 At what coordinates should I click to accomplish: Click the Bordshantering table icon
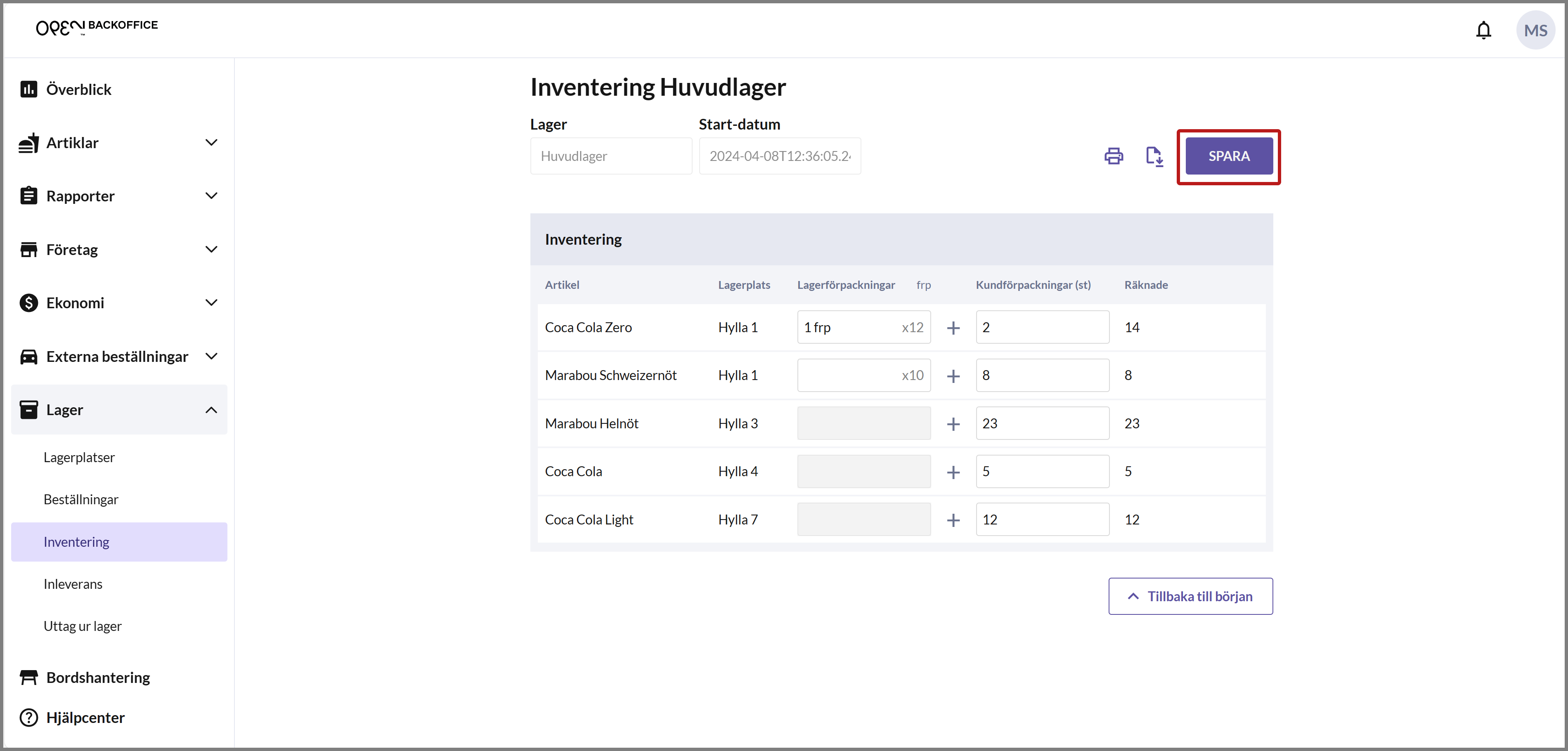pyautogui.click(x=28, y=678)
